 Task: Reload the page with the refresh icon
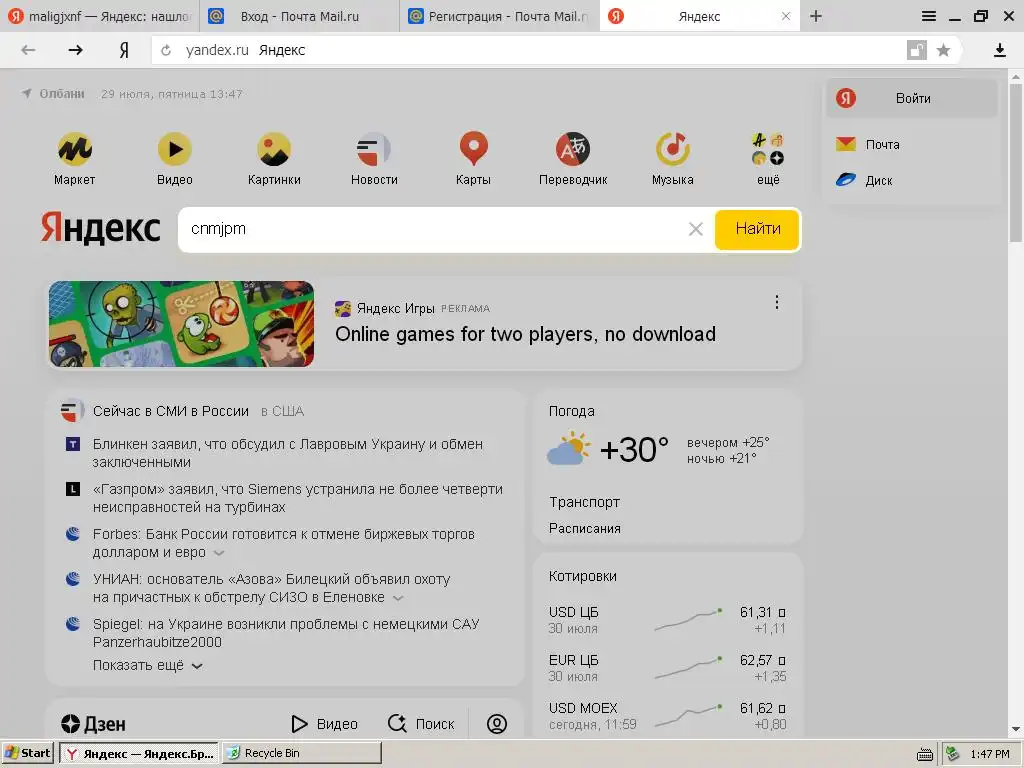point(166,50)
